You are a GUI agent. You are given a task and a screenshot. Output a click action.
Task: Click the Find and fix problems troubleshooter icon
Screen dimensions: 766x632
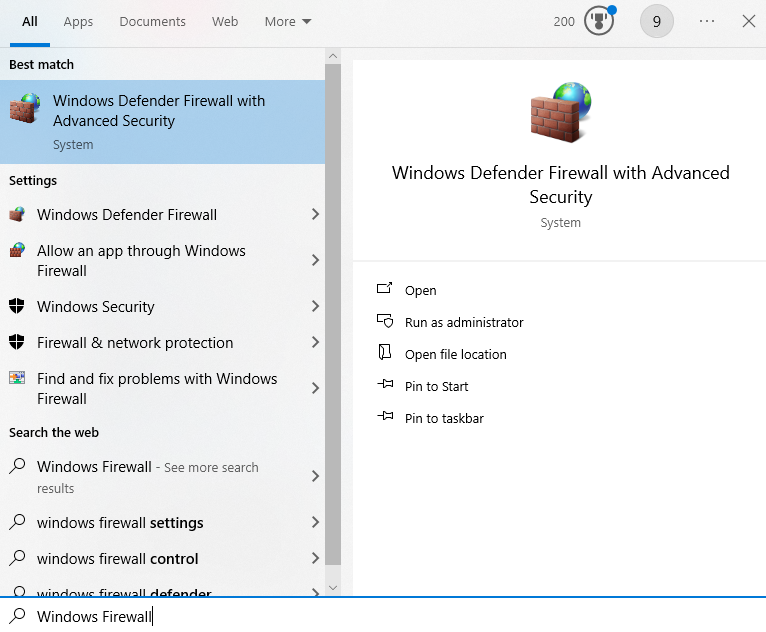click(17, 378)
